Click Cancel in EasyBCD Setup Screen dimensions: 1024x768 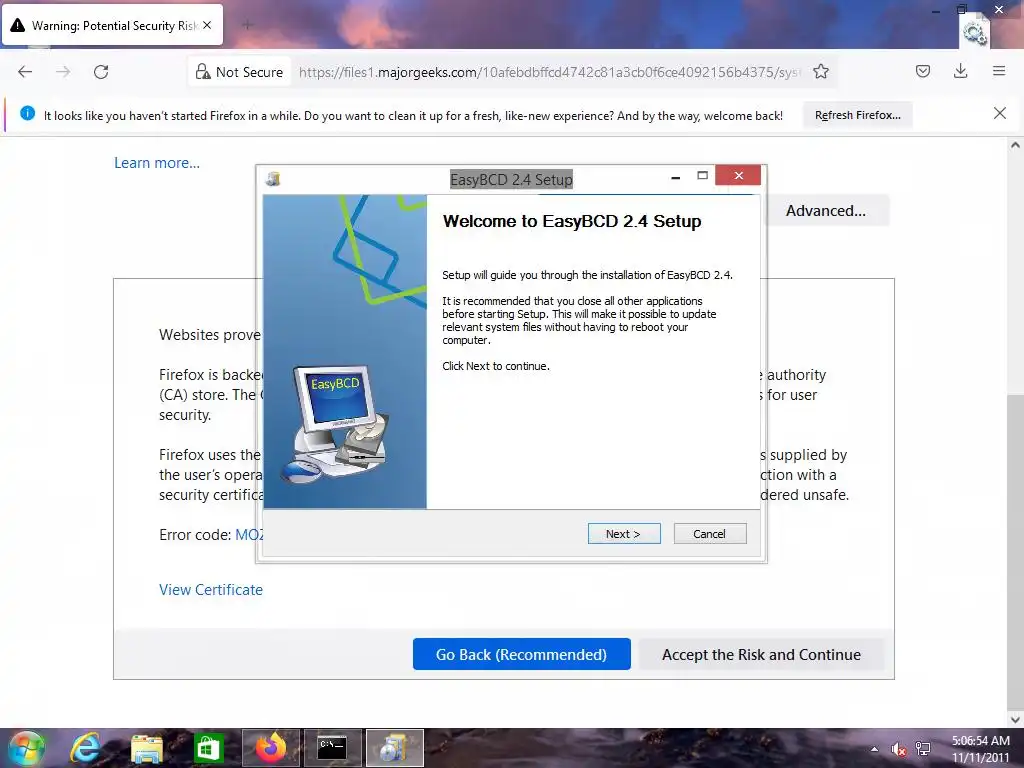pos(710,534)
